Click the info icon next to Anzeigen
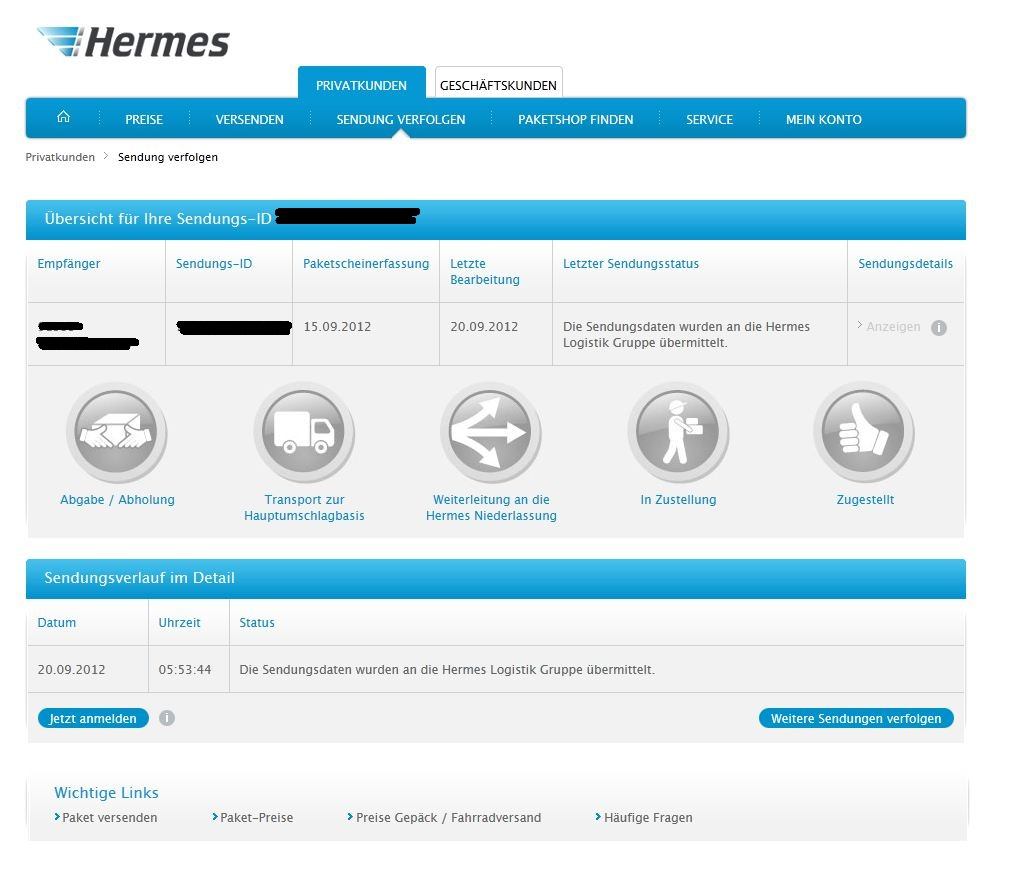This screenshot has width=1025, height=872. (939, 327)
